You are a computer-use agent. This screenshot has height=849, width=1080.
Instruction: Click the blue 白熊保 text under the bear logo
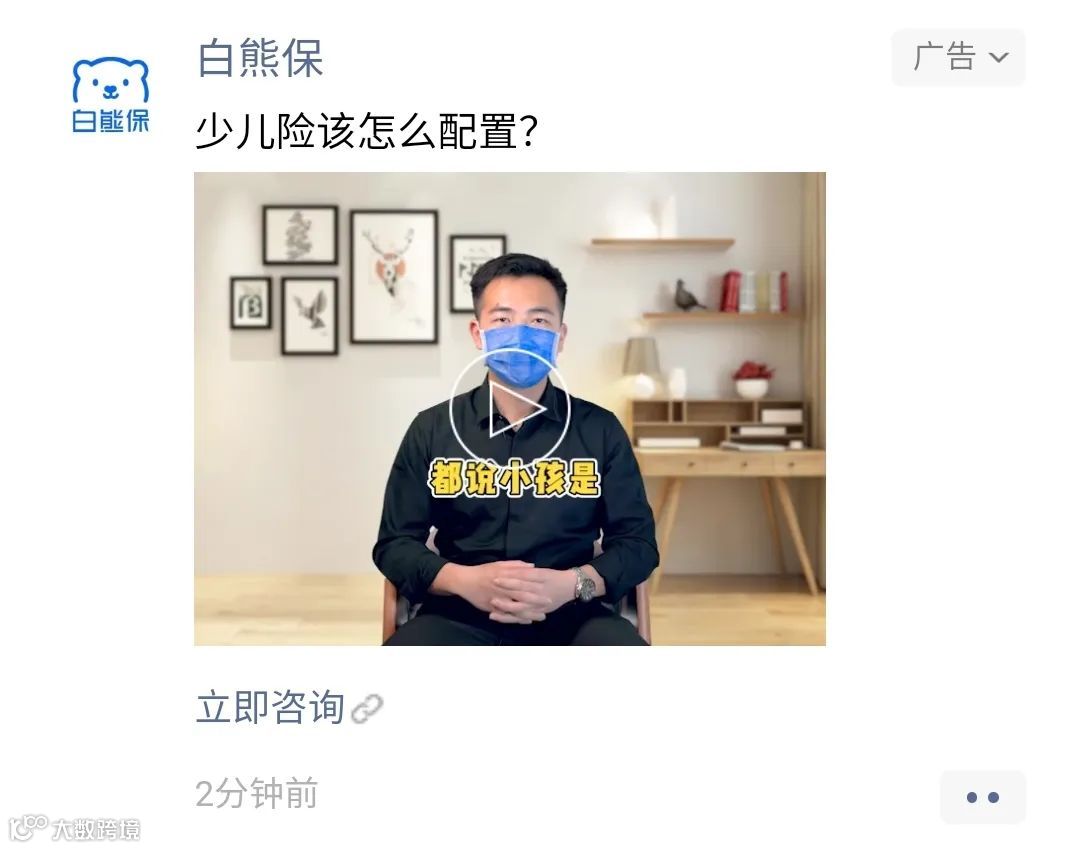[x=111, y=120]
